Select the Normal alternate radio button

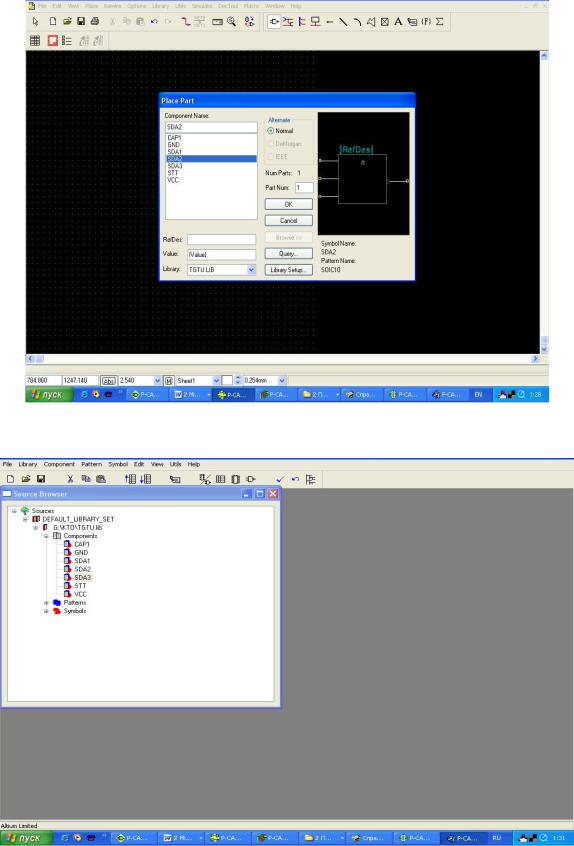pos(271,131)
